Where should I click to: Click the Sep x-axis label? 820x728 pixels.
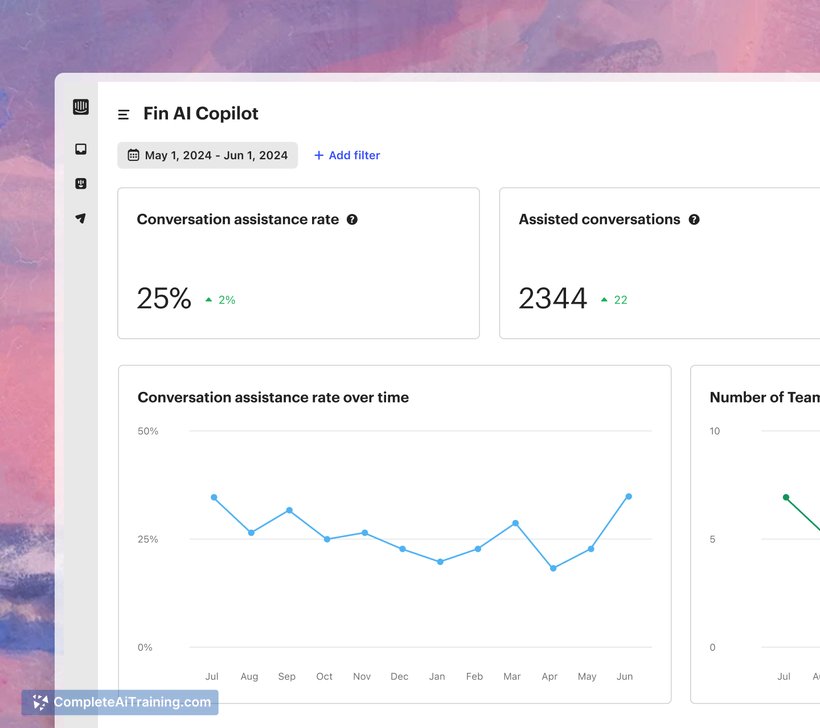click(287, 677)
